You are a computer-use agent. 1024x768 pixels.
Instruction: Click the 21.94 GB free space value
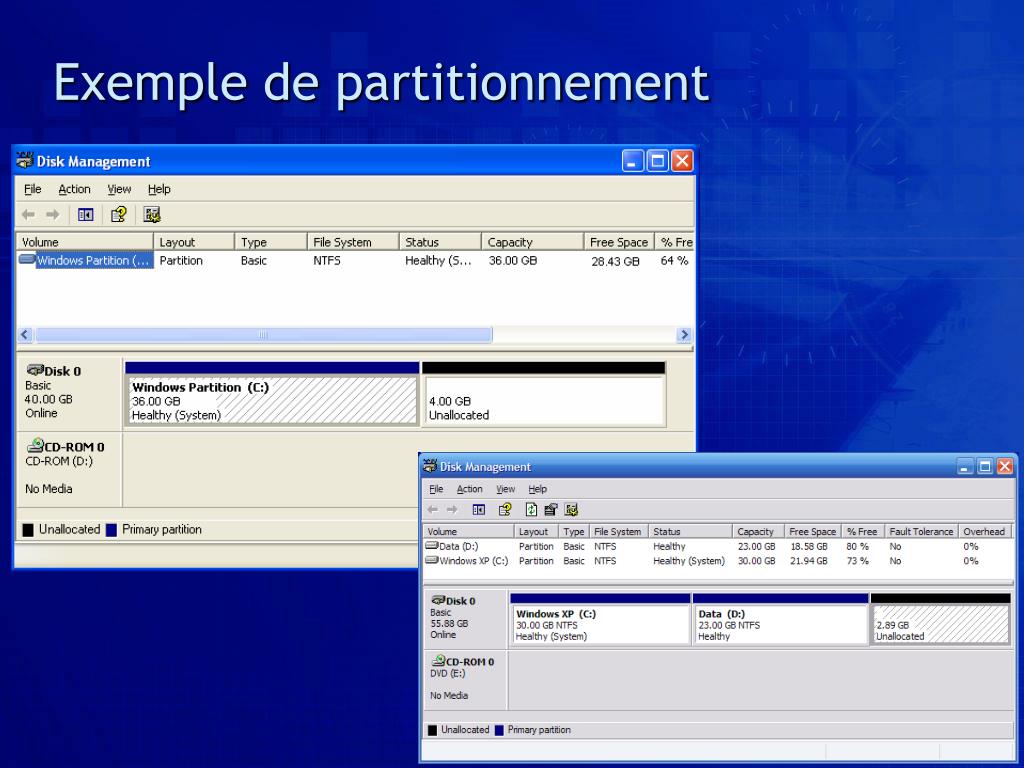(x=809, y=561)
